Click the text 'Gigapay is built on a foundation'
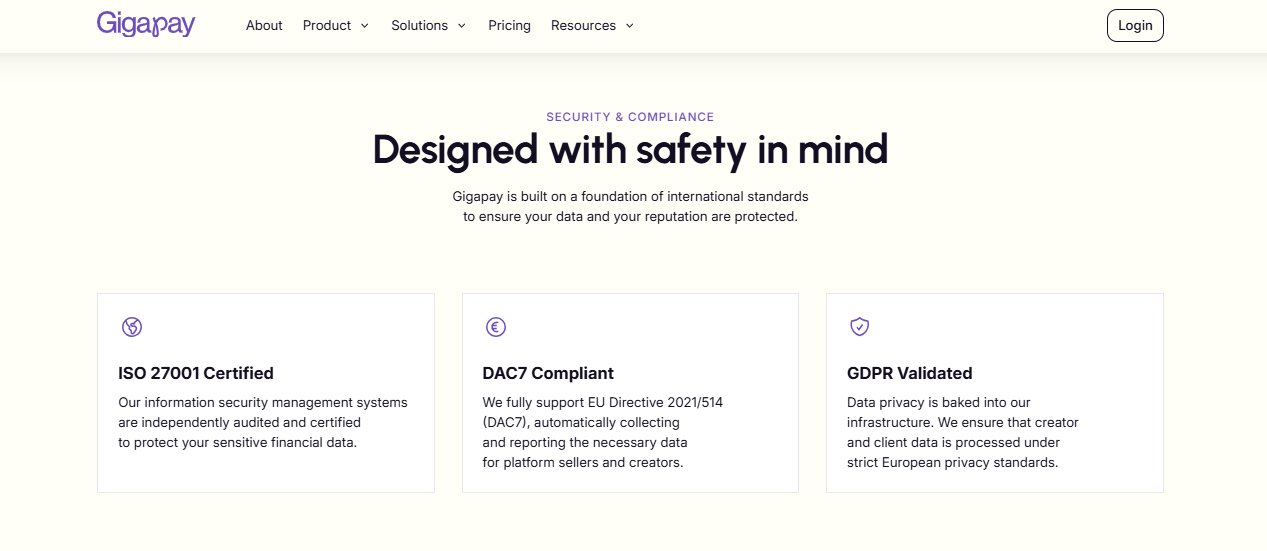 point(555,196)
